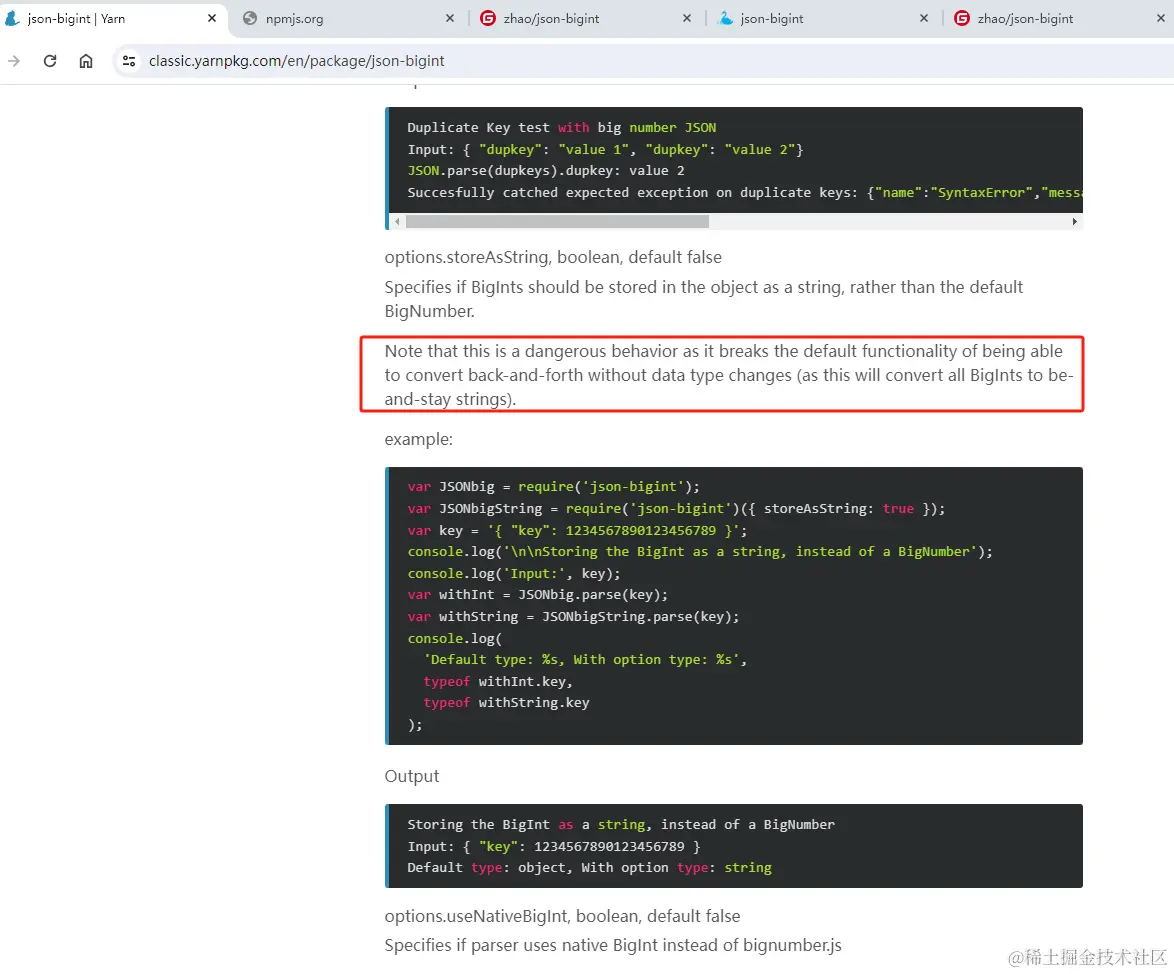Close the json-bigint tab with blue icon
This screenshot has height=974, width=1174.
coord(924,18)
